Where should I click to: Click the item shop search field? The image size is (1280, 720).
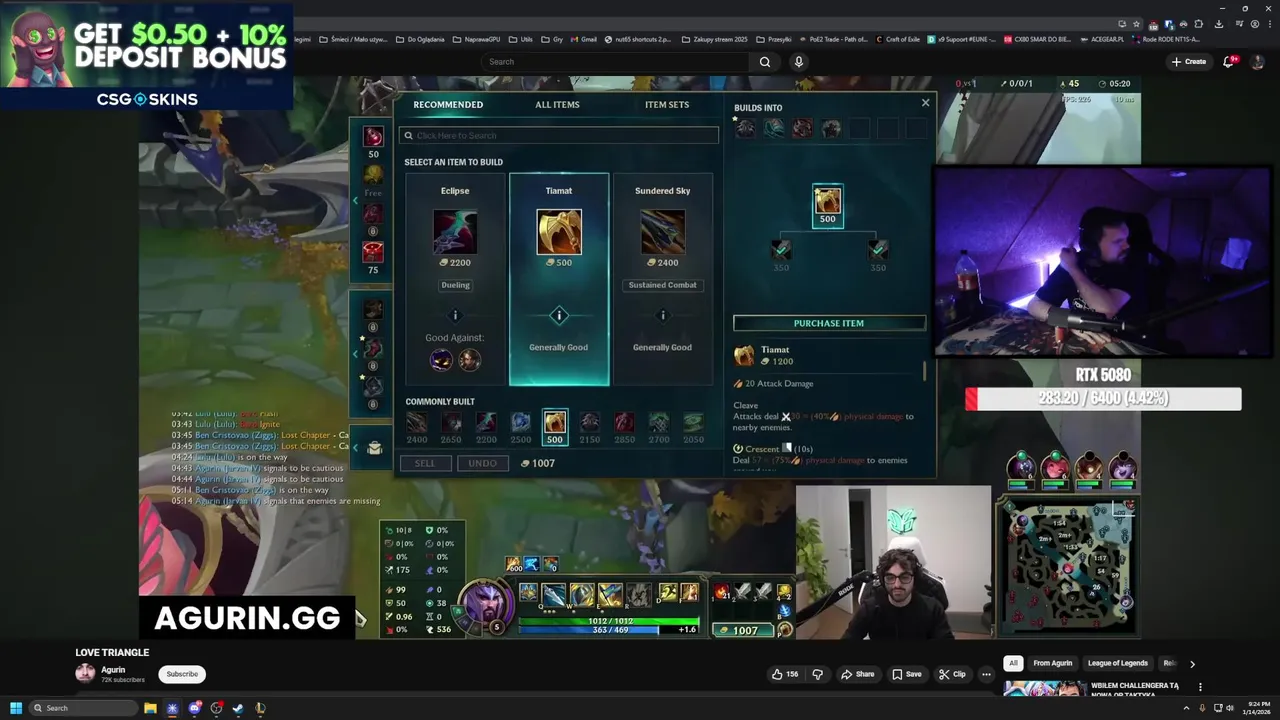(x=558, y=135)
